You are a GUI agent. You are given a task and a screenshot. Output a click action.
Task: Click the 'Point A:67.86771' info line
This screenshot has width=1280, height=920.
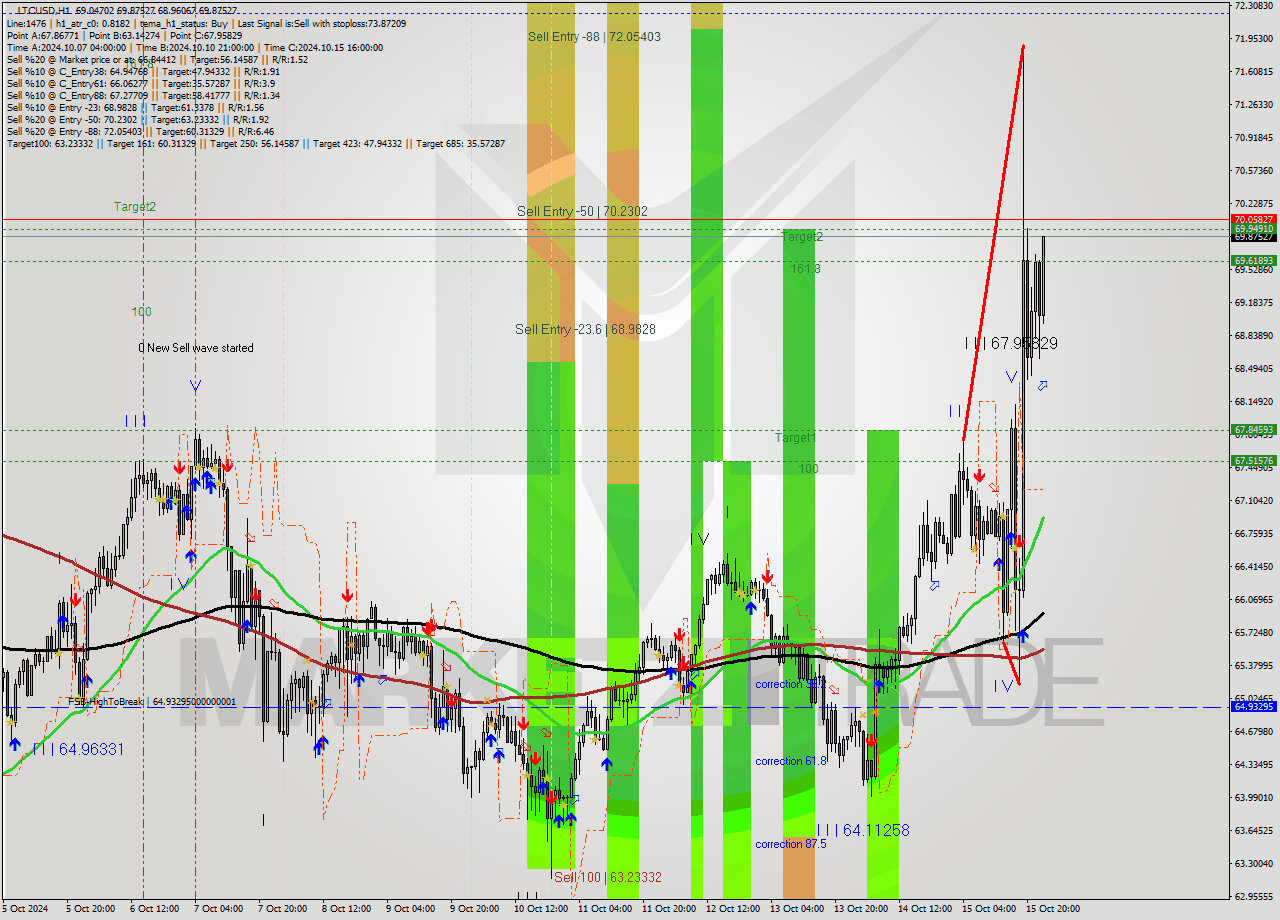[x=43, y=35]
